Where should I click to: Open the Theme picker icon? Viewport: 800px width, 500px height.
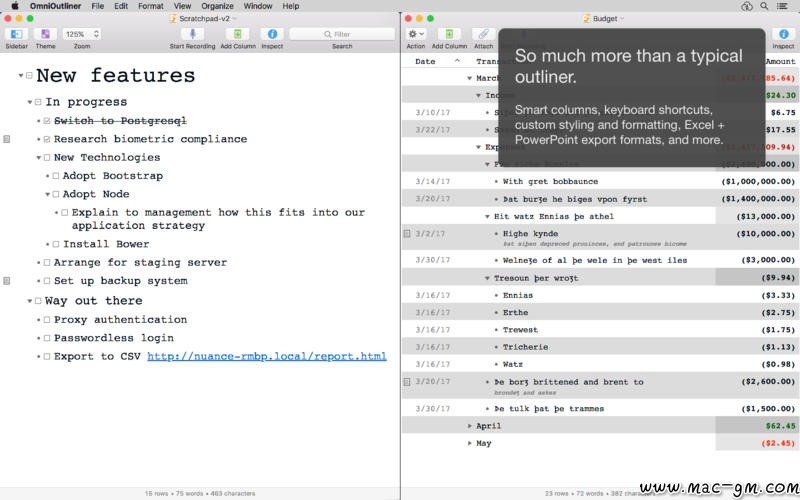pos(45,34)
